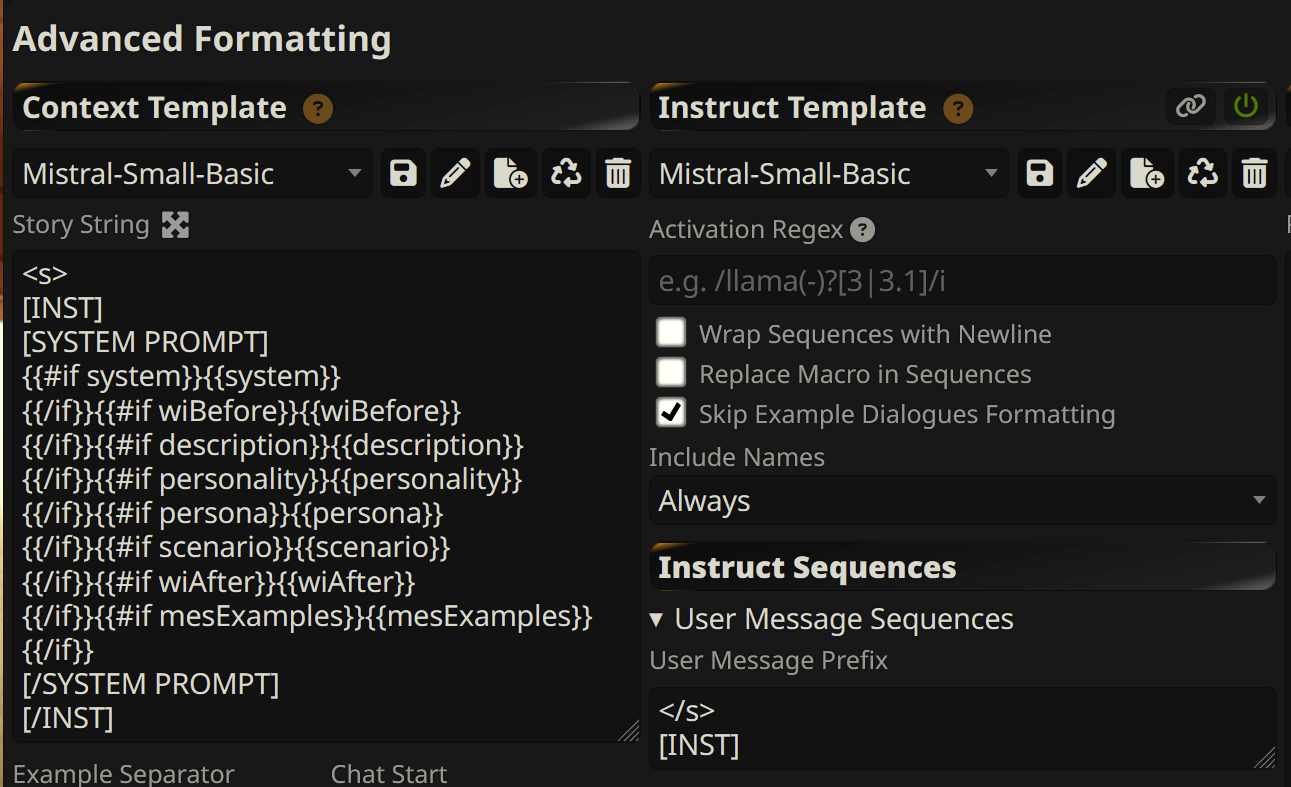Viewport: 1291px width, 787px height.
Task: Open Context Template help question mark
Action: 318,108
